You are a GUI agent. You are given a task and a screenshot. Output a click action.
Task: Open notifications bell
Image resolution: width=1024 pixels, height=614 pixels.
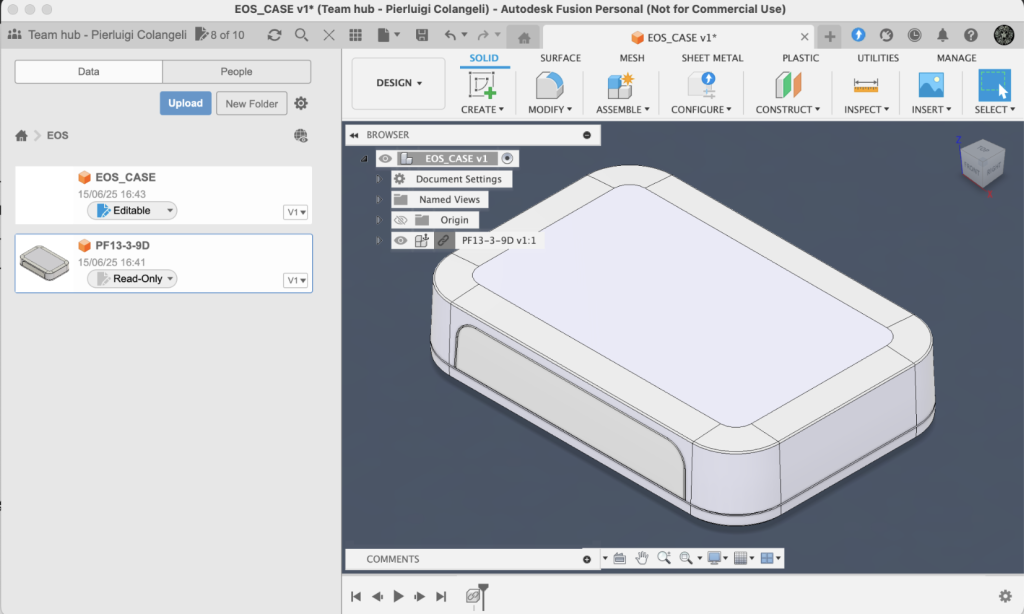[x=942, y=35]
